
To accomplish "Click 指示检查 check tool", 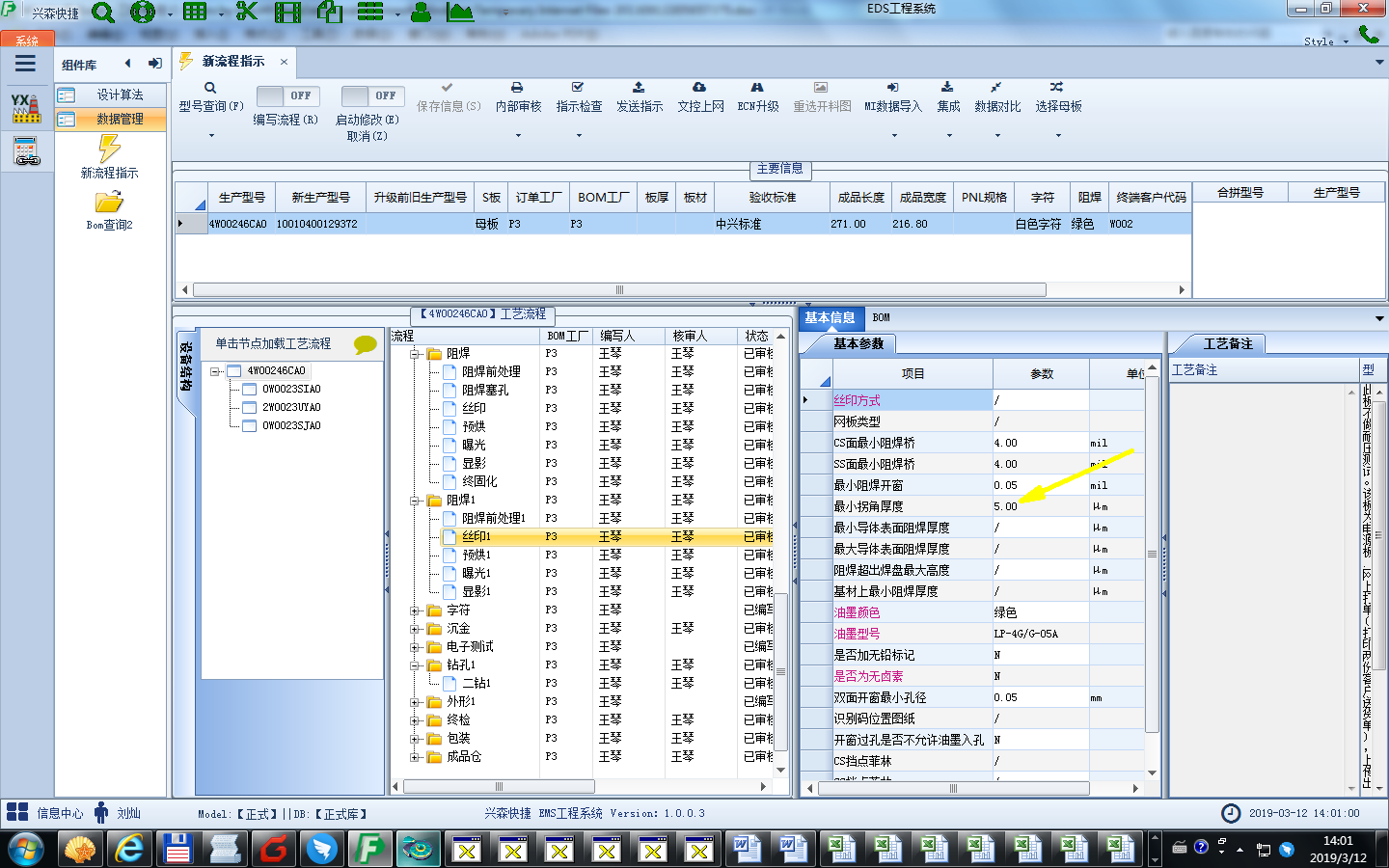I will (579, 97).
